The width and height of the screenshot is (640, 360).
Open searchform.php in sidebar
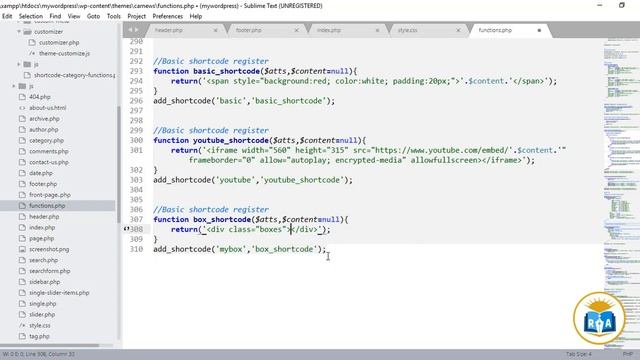[x=49, y=271]
